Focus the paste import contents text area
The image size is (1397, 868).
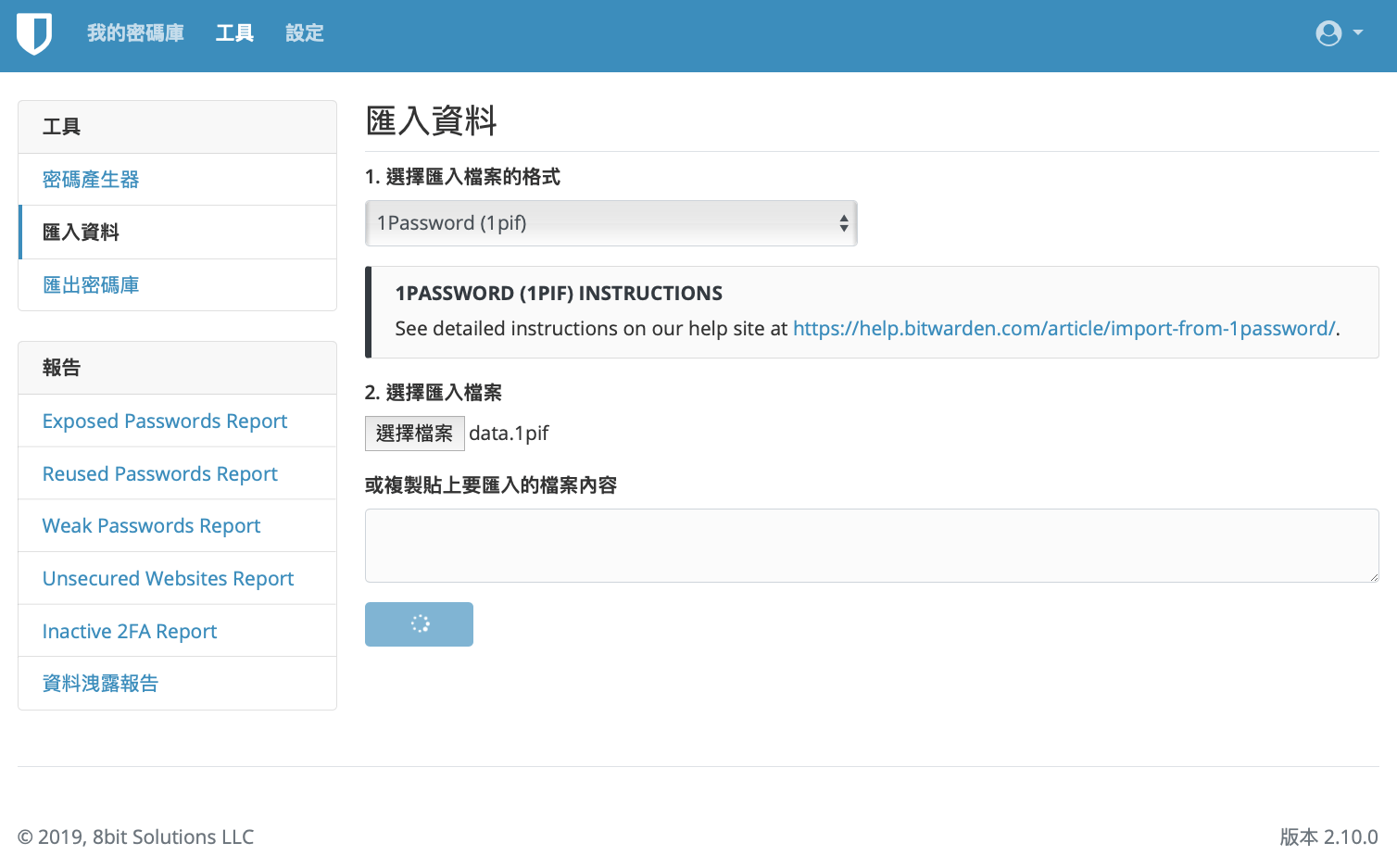click(x=872, y=546)
